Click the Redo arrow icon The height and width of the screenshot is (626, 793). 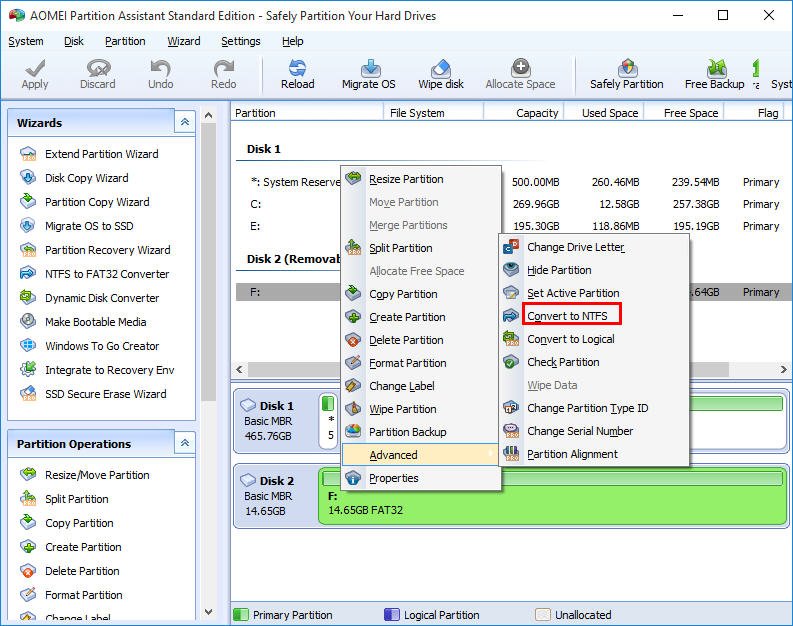(x=224, y=74)
